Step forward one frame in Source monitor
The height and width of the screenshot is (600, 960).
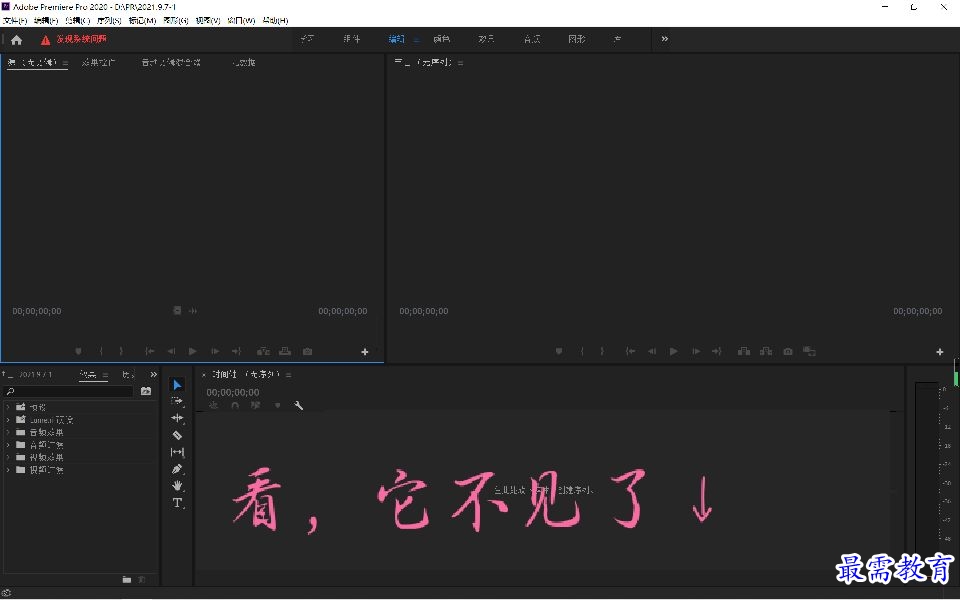[215, 351]
